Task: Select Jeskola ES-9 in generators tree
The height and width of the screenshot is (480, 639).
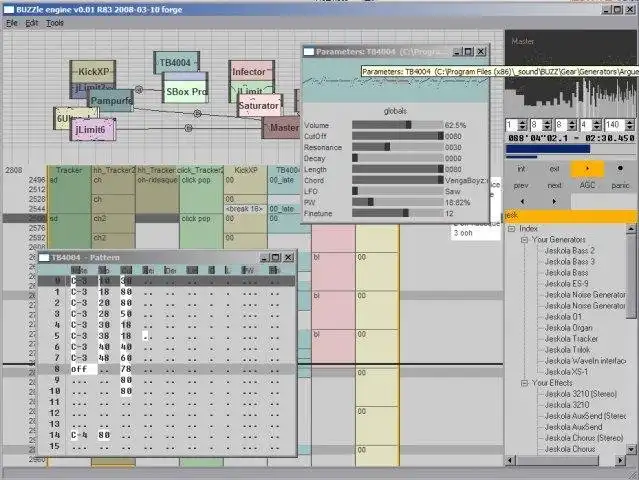Action: pos(566,284)
